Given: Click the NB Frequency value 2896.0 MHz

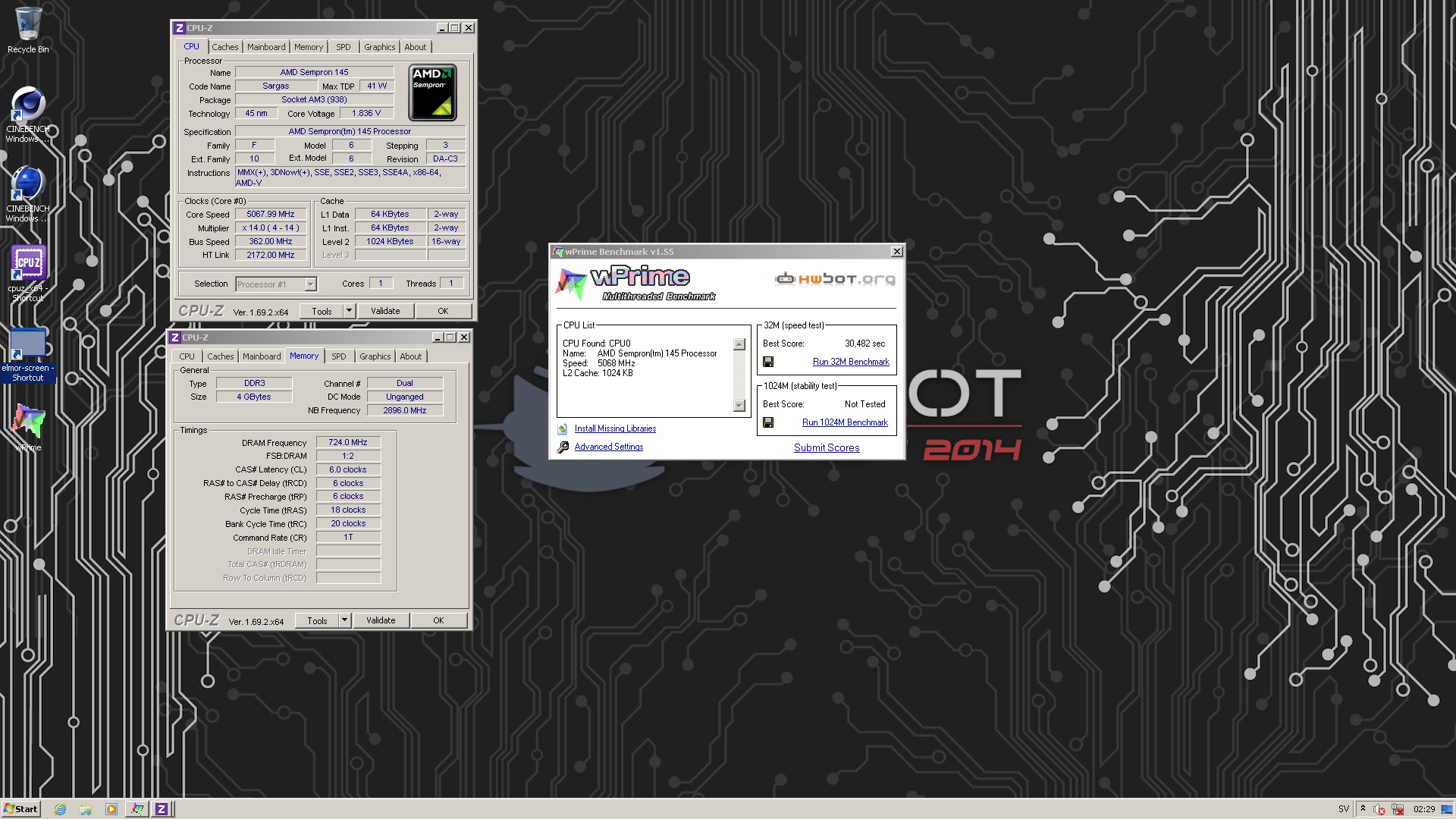Looking at the screenshot, I should [405, 410].
